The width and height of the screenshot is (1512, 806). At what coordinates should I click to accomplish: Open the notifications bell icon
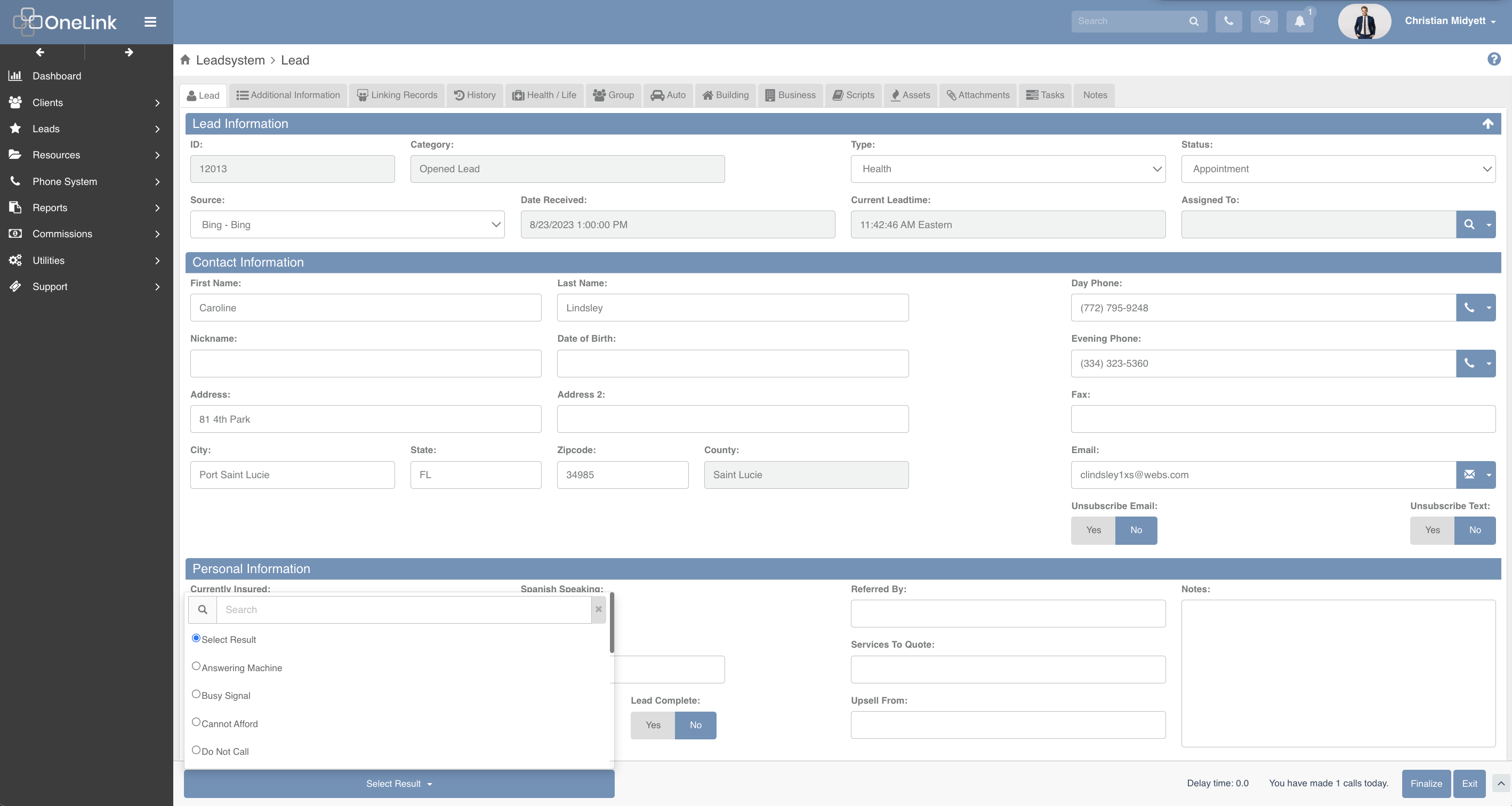pyautogui.click(x=1299, y=21)
